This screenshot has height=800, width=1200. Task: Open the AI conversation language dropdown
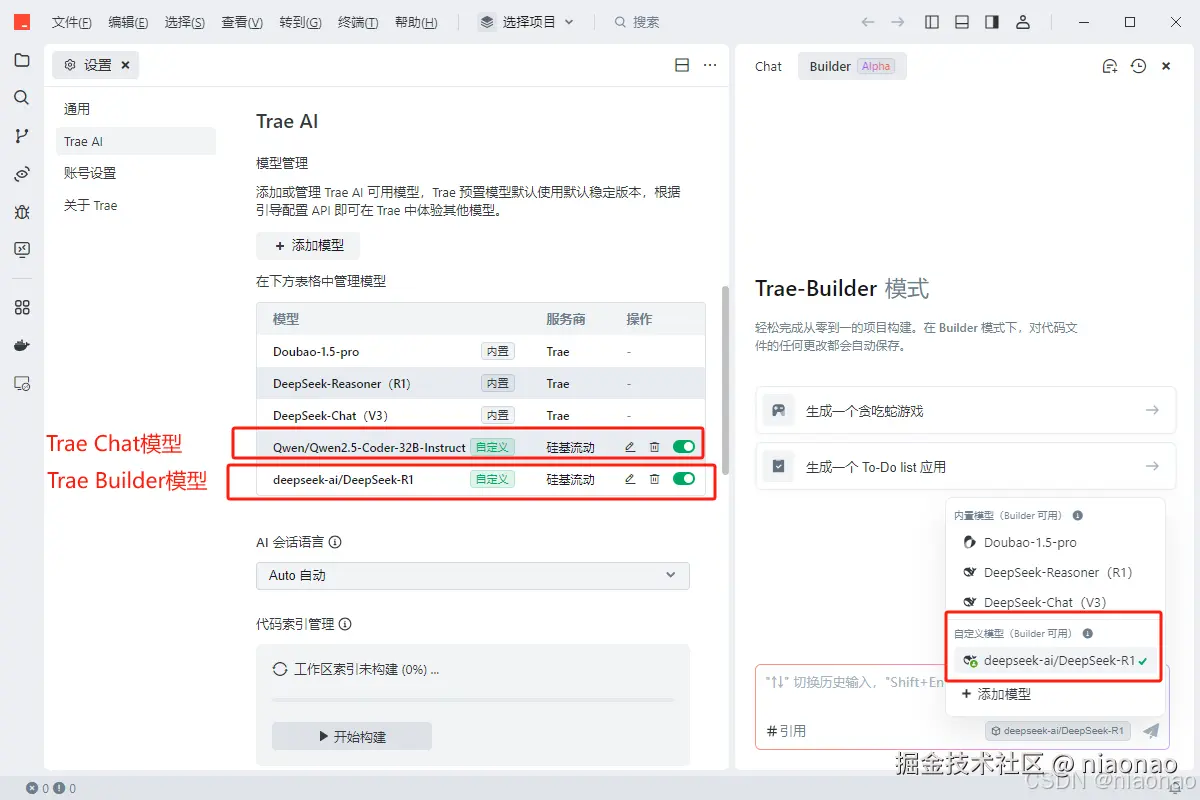click(x=472, y=575)
